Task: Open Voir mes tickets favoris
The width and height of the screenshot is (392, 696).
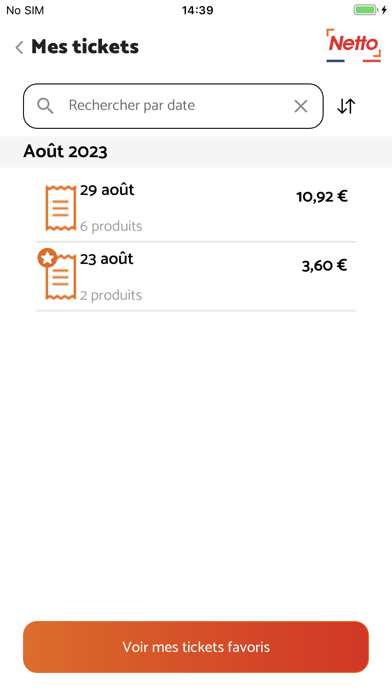Action: click(196, 647)
